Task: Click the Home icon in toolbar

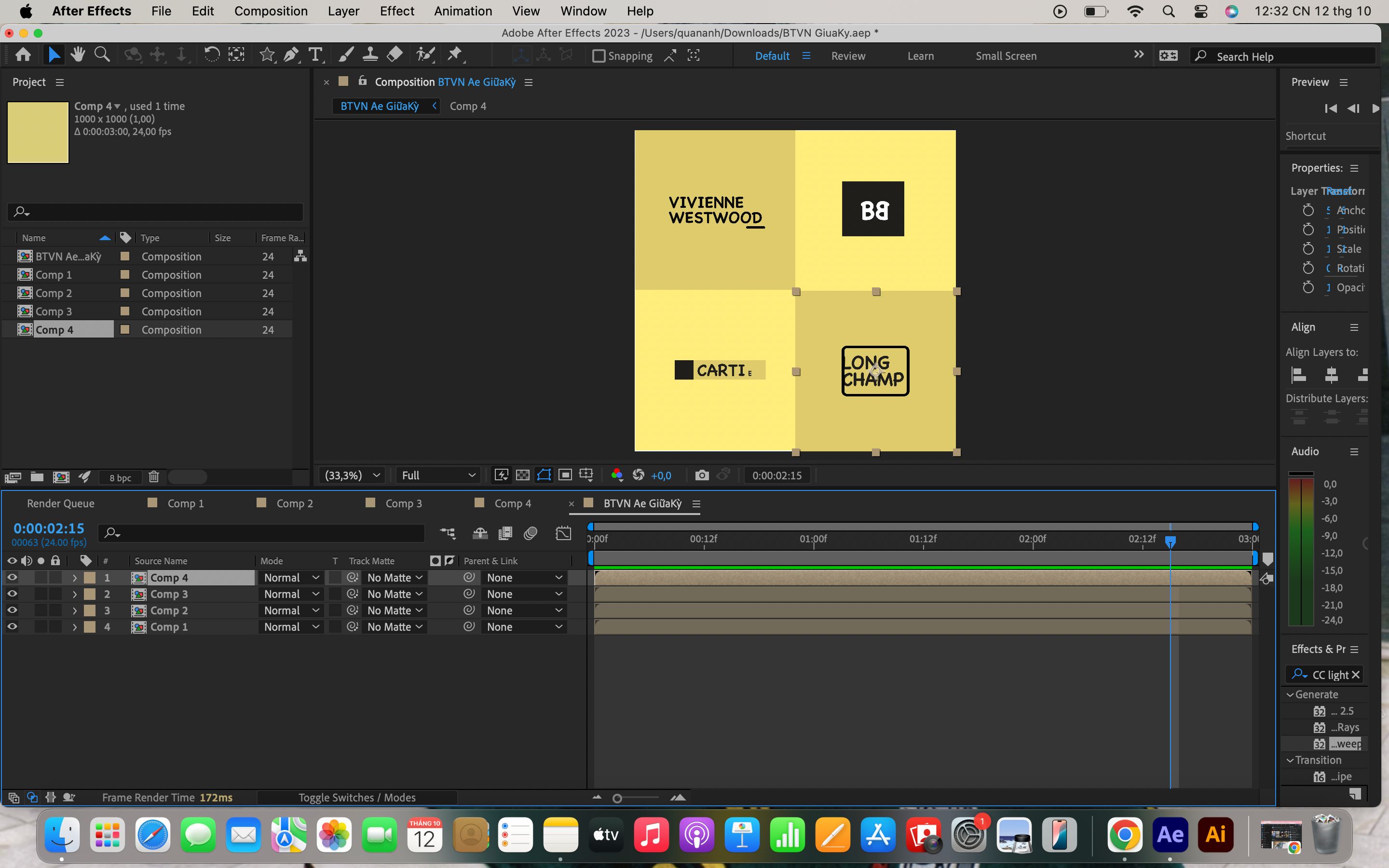Action: 23,55
